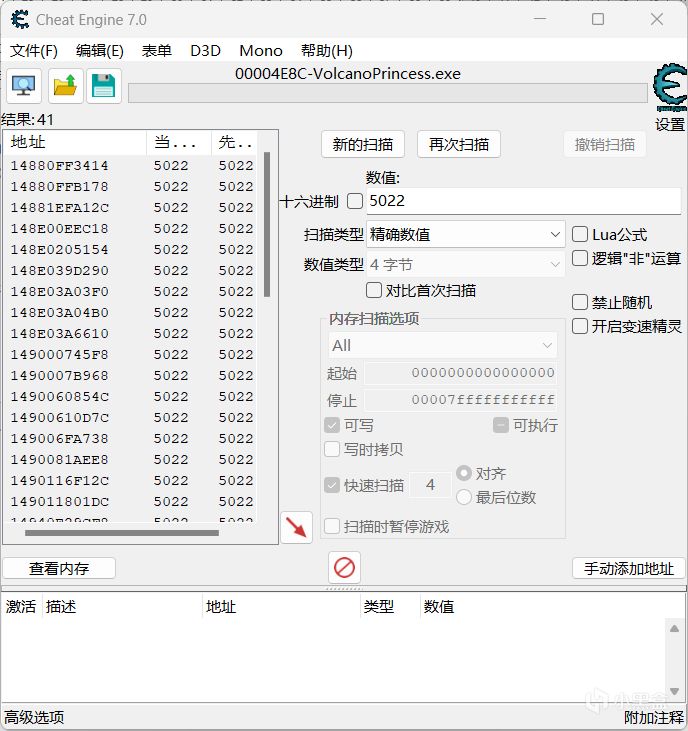This screenshot has height=731, width=688.
Task: Select result address 14880FFB178
Action: (x=60, y=186)
